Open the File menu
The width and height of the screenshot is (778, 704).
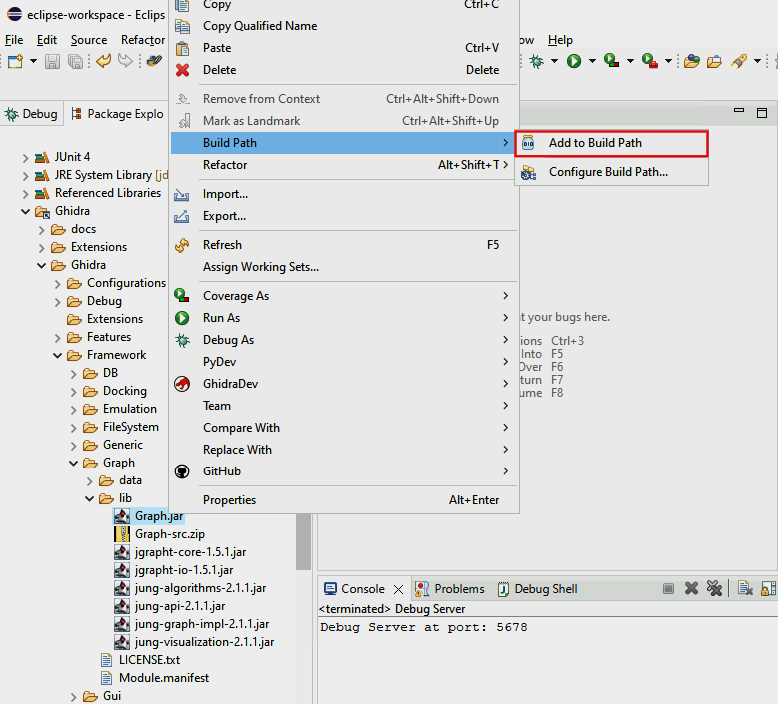[x=14, y=40]
